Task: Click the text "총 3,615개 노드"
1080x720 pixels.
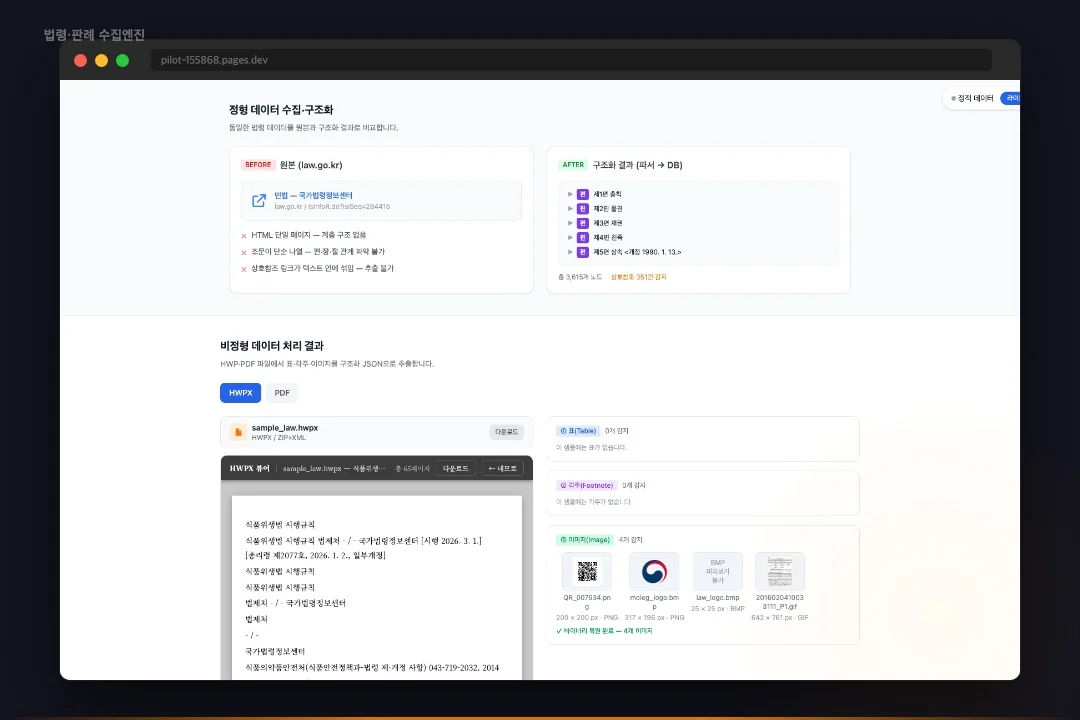Action: click(x=580, y=277)
